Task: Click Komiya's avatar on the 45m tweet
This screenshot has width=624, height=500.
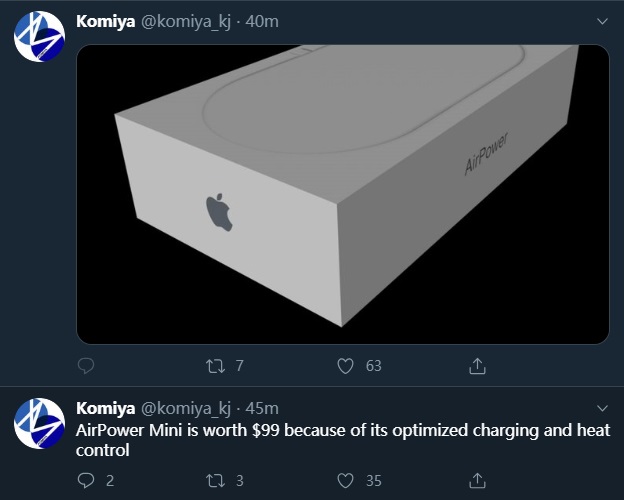Action: pos(39,424)
